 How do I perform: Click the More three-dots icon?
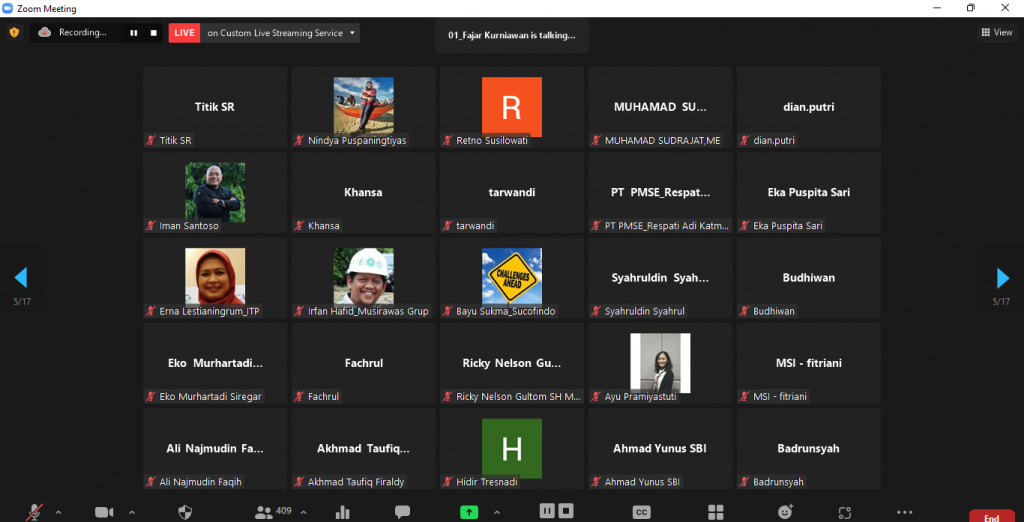[904, 512]
